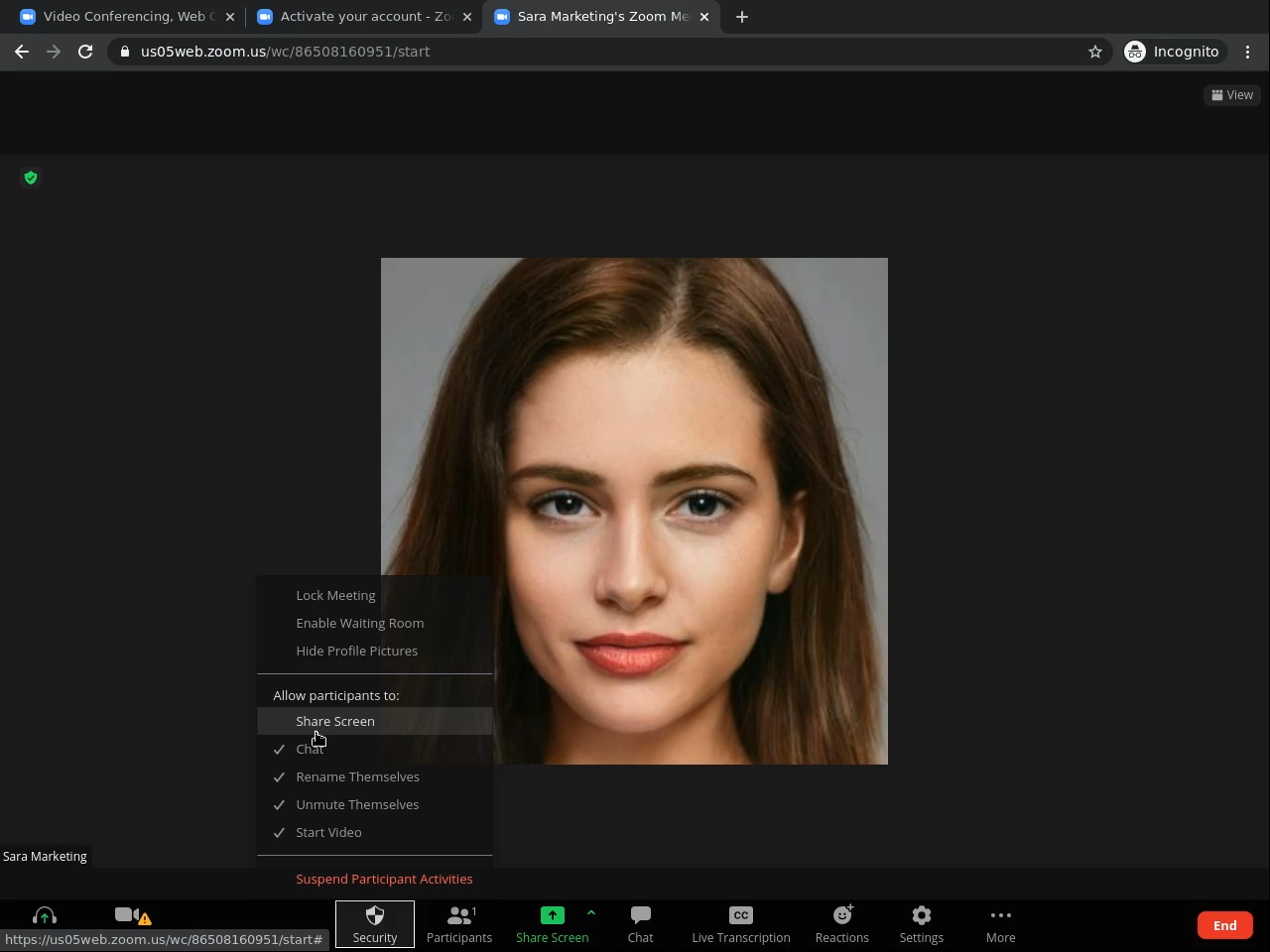Click the green encryption shield icon
This screenshot has height=952, width=1270.
[31, 178]
